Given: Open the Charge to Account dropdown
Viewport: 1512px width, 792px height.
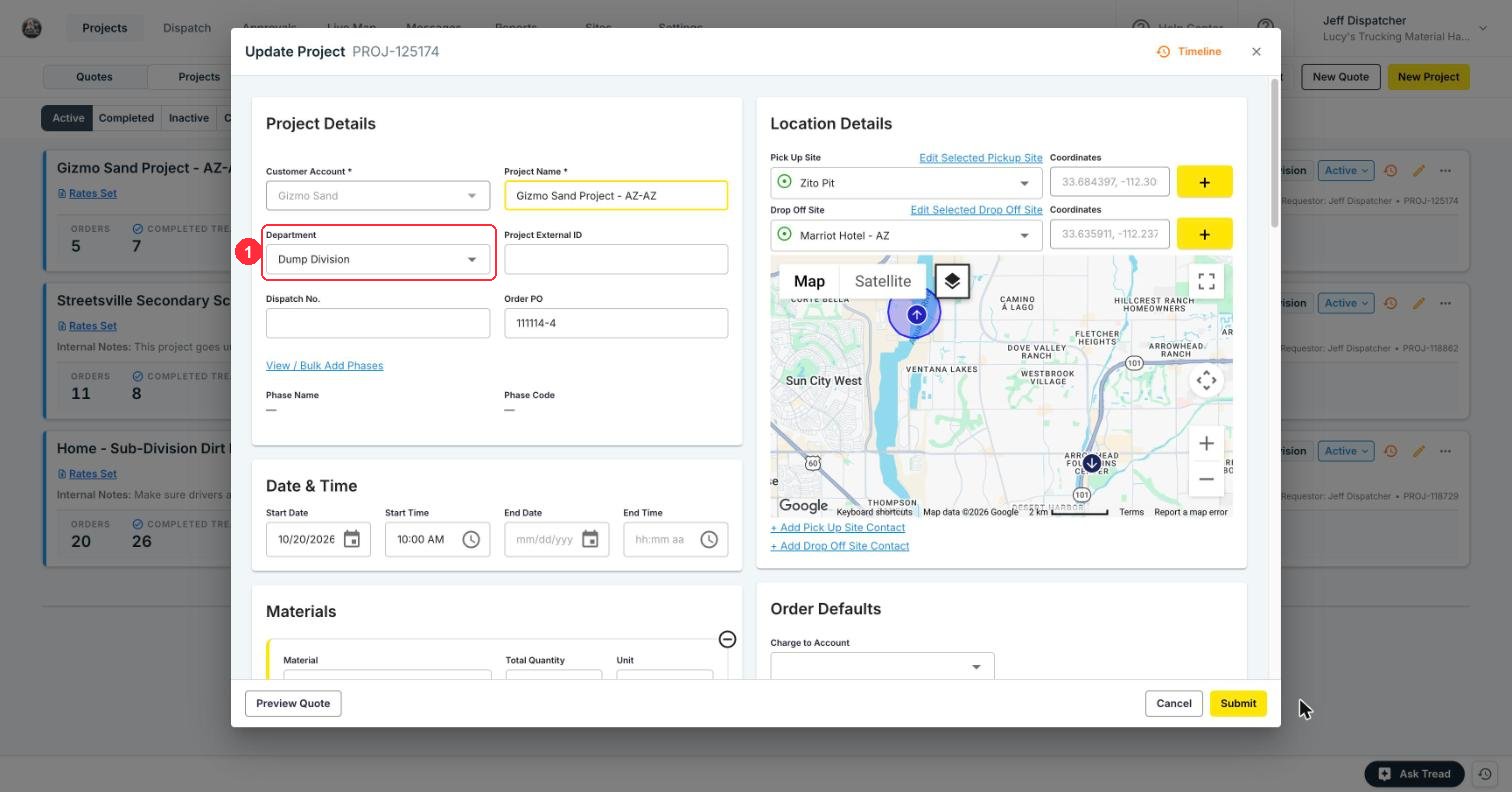Looking at the screenshot, I should (x=882, y=667).
